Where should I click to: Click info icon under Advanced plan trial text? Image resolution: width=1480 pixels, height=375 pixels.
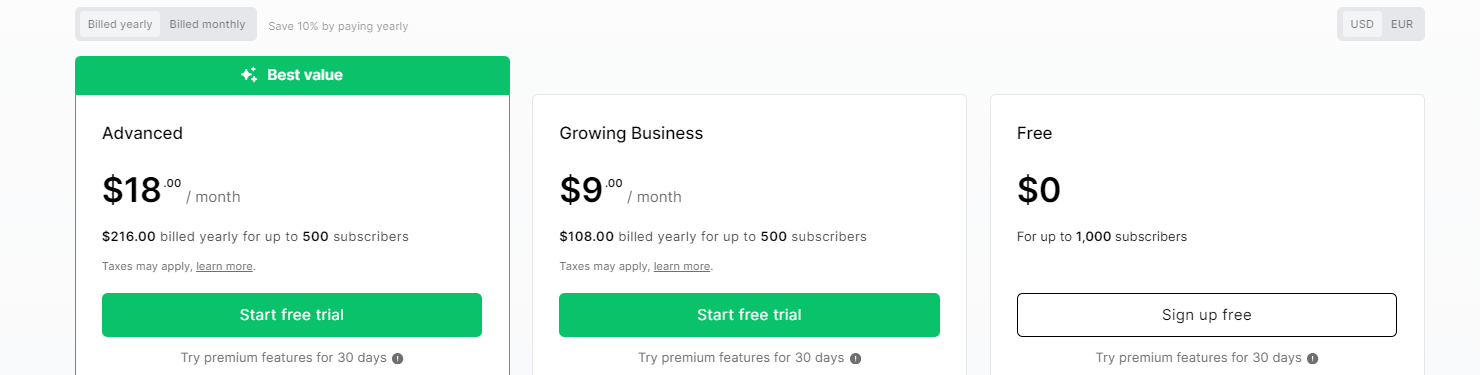click(397, 358)
